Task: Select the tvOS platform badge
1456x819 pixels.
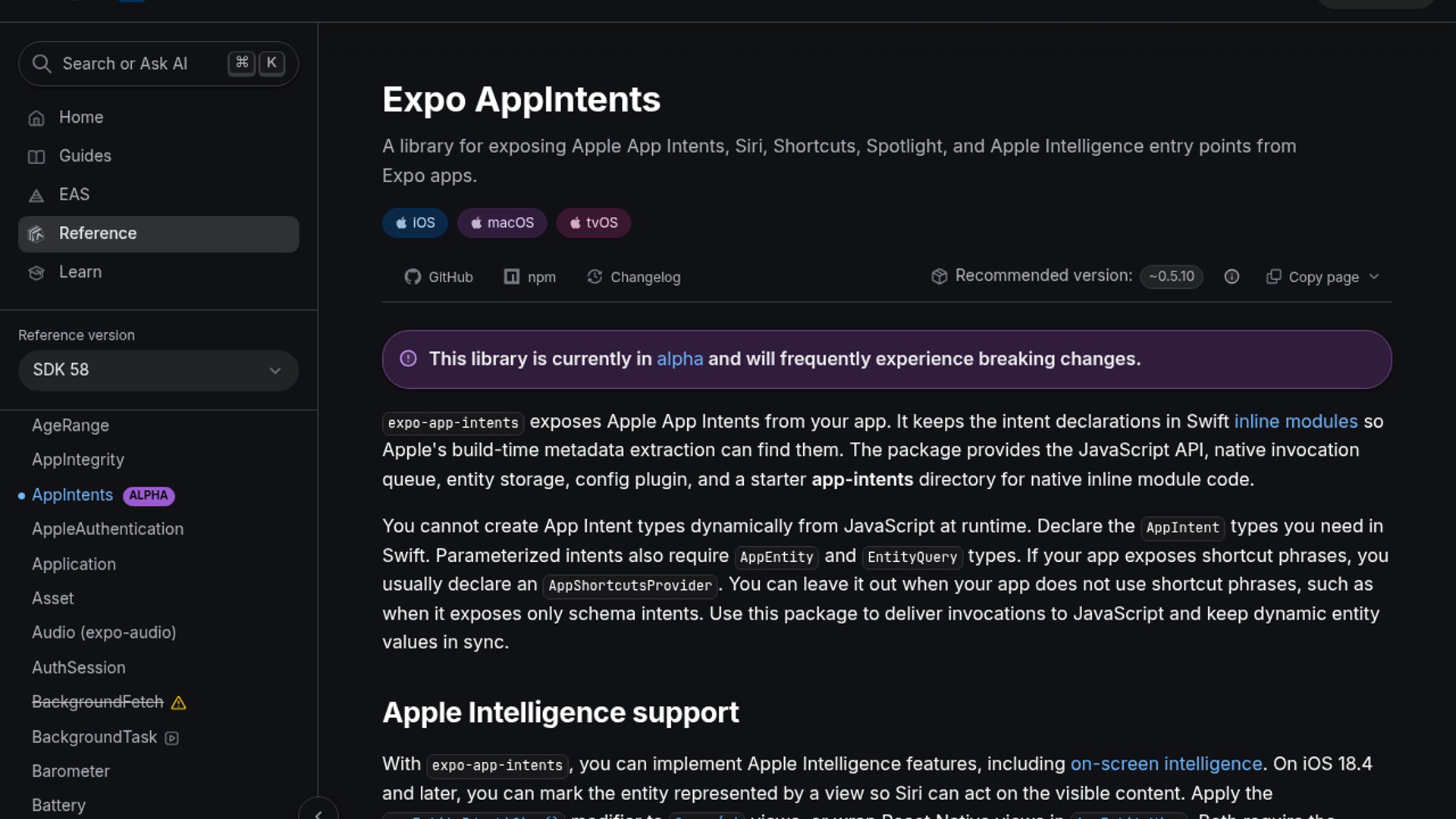Action: [x=593, y=223]
